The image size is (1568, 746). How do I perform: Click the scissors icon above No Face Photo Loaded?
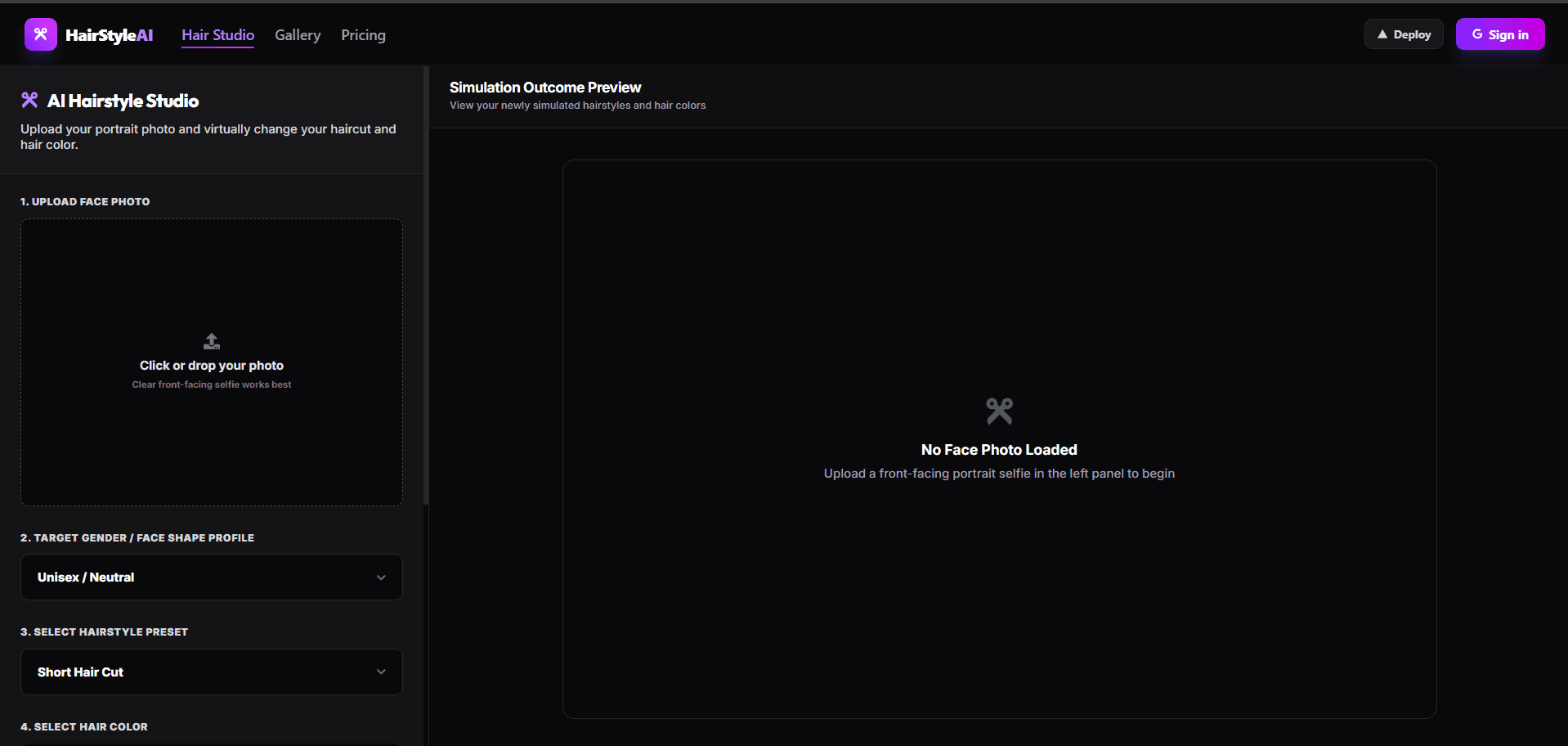pos(999,411)
